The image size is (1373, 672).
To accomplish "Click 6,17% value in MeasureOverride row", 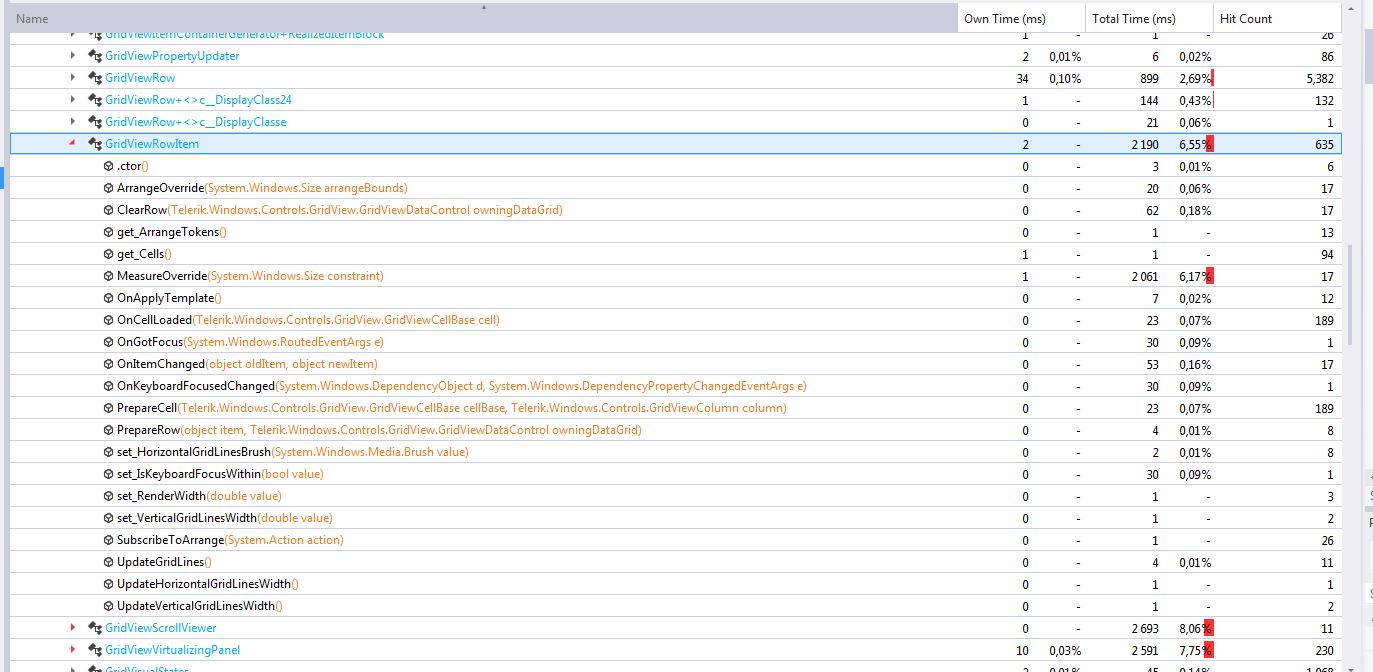I will [x=1195, y=276].
